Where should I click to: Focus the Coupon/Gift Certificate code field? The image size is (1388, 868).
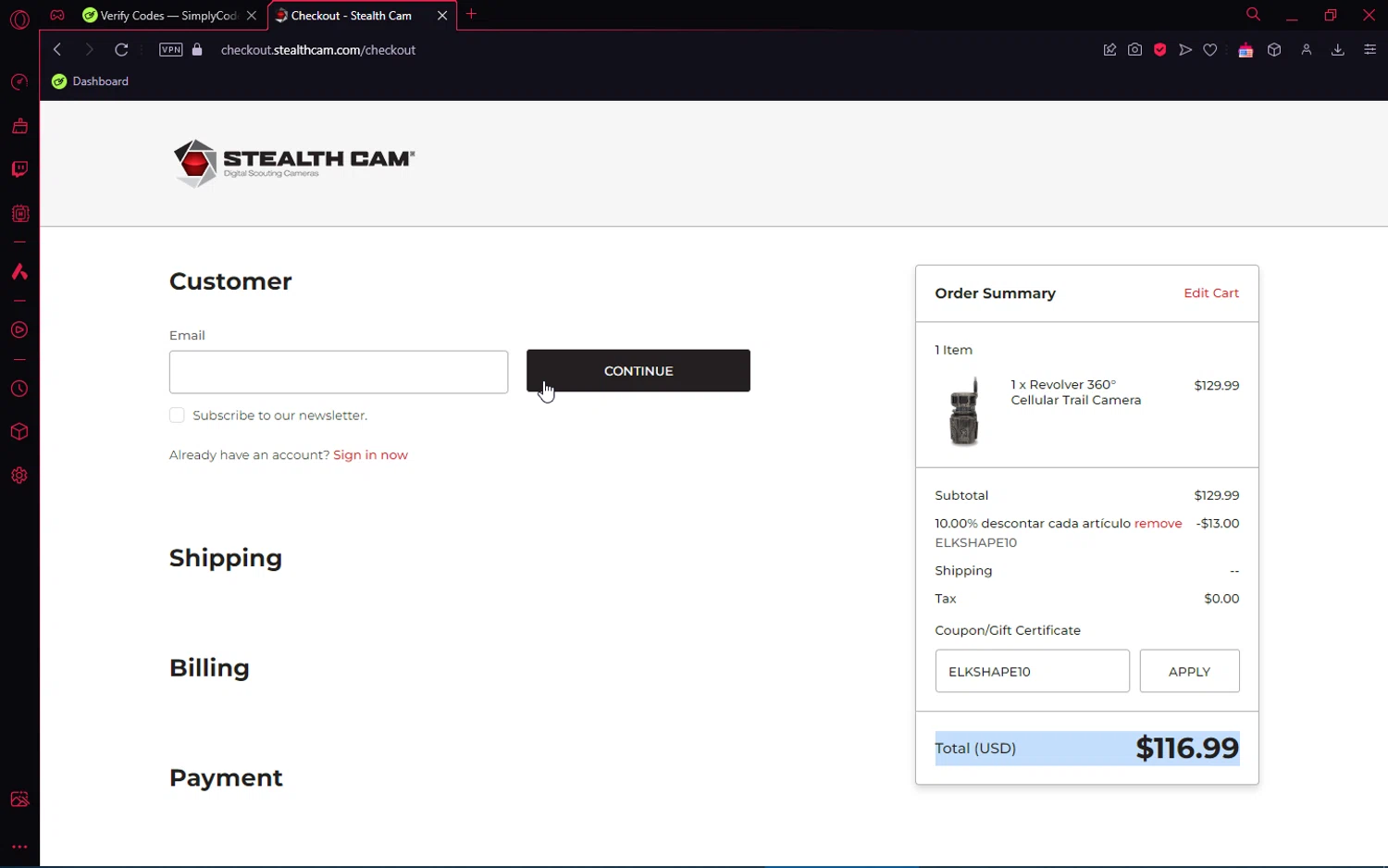click(x=1033, y=671)
